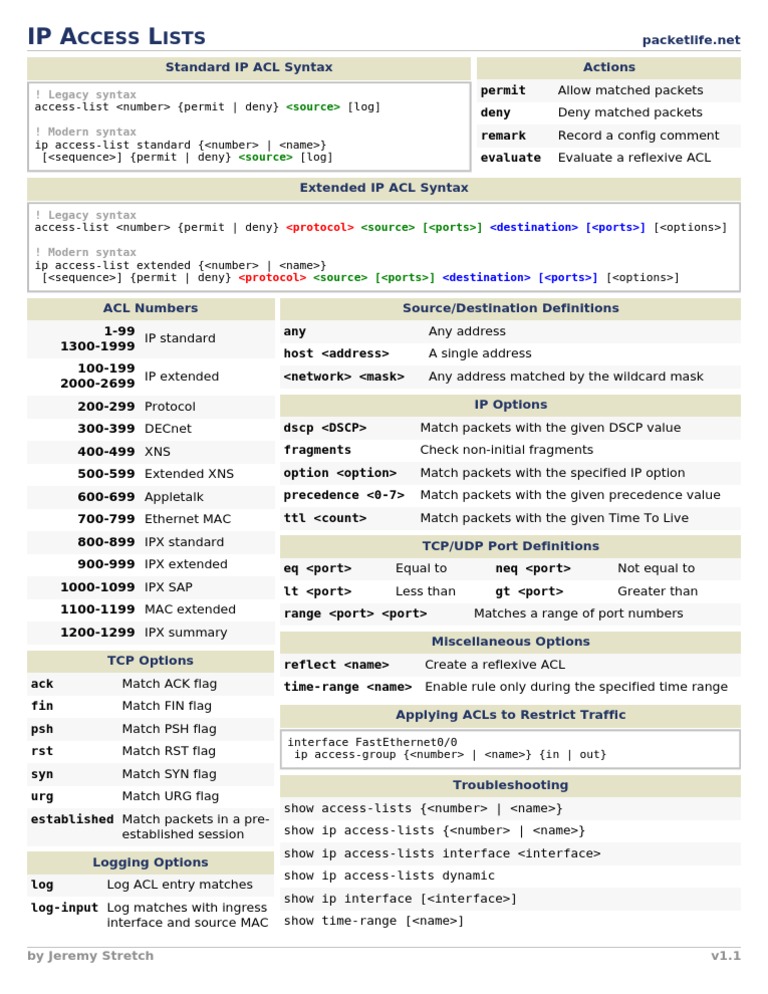
Task: Select the 'range <port> <port>' operator
Action: [355, 613]
